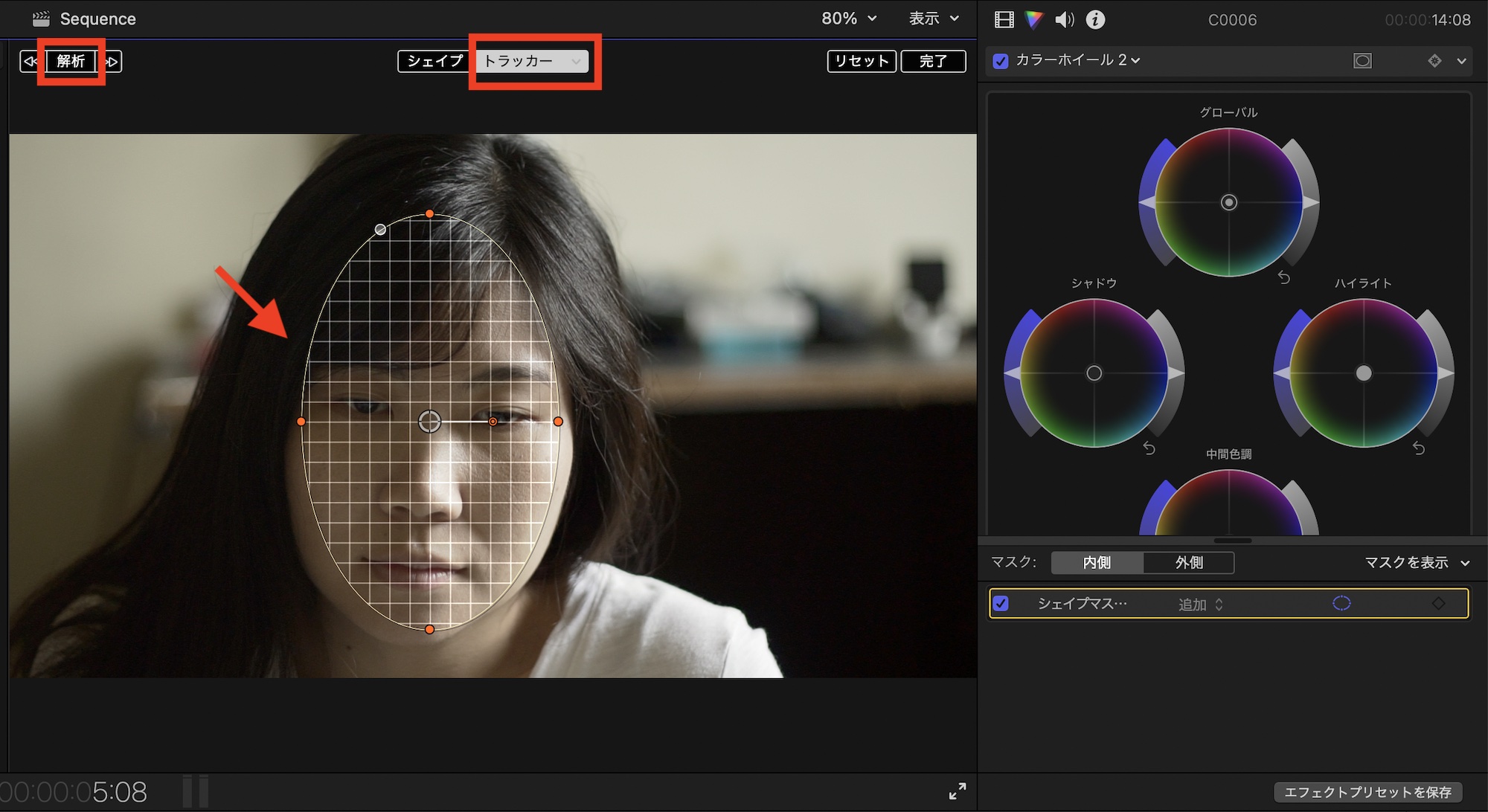Click the mask icon beside カラーホイール 2

click(1362, 61)
